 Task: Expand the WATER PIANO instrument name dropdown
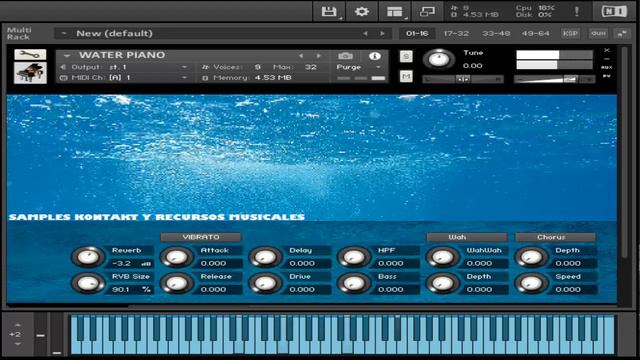coord(67,56)
